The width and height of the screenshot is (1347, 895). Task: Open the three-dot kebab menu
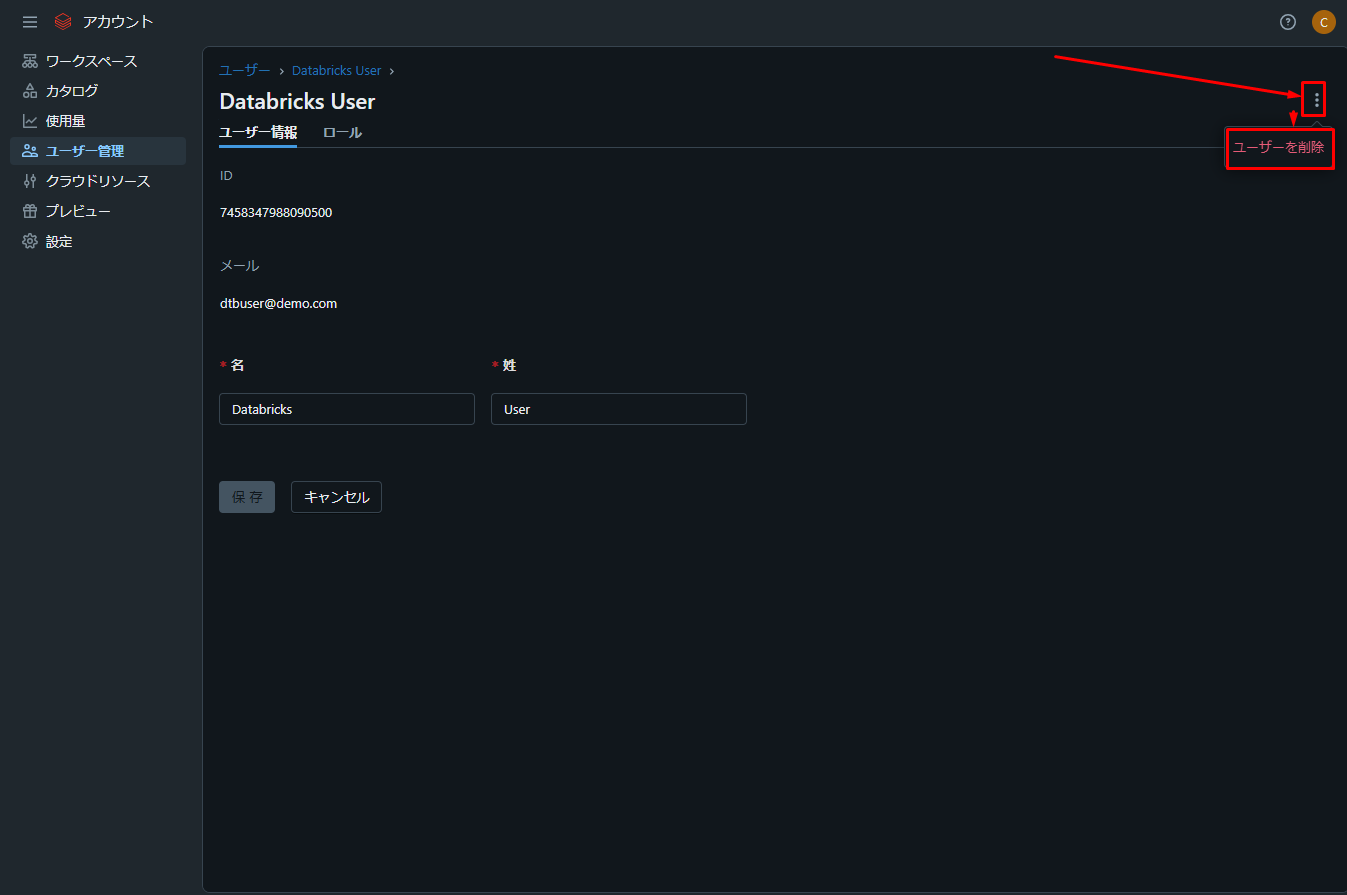pyautogui.click(x=1316, y=100)
